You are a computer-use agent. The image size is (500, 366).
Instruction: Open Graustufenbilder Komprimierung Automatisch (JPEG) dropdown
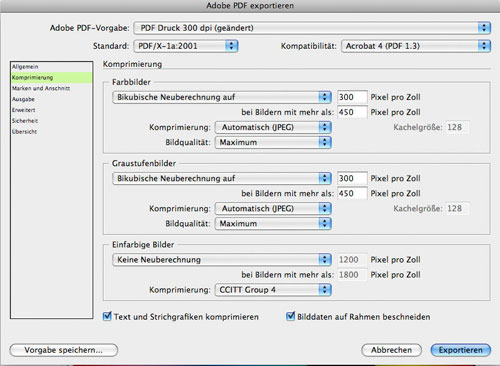coord(273,209)
